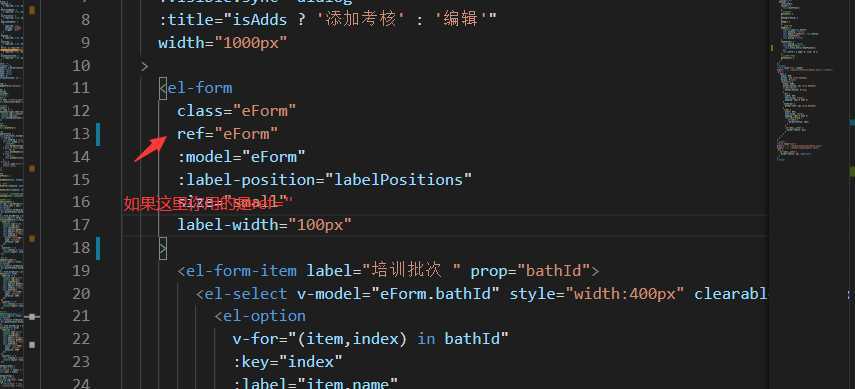Click the closing angle bracket on line 10
Viewport: 855px width, 389px height.
coord(144,67)
